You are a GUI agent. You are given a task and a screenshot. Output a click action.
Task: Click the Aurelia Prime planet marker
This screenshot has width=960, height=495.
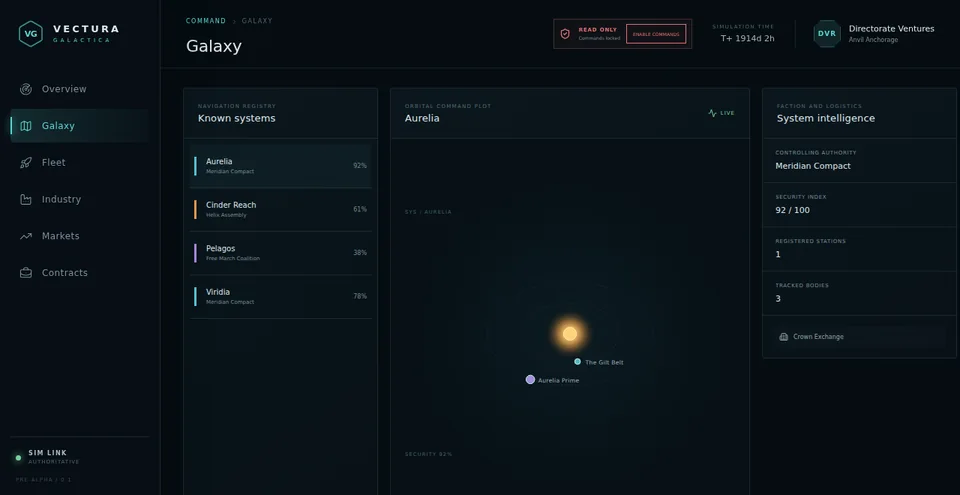tap(530, 380)
